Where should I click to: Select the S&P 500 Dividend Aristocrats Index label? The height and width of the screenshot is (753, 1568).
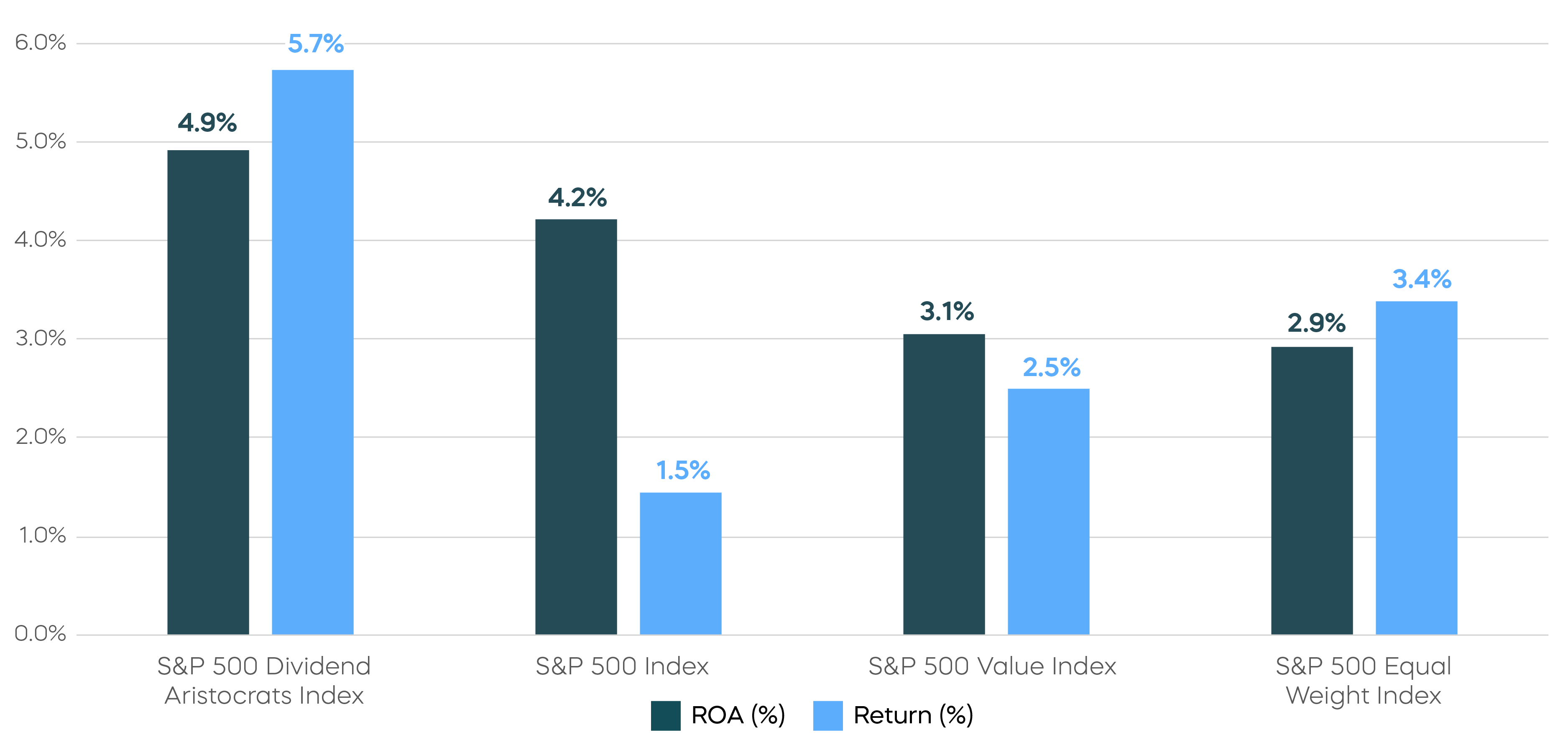tap(264, 681)
